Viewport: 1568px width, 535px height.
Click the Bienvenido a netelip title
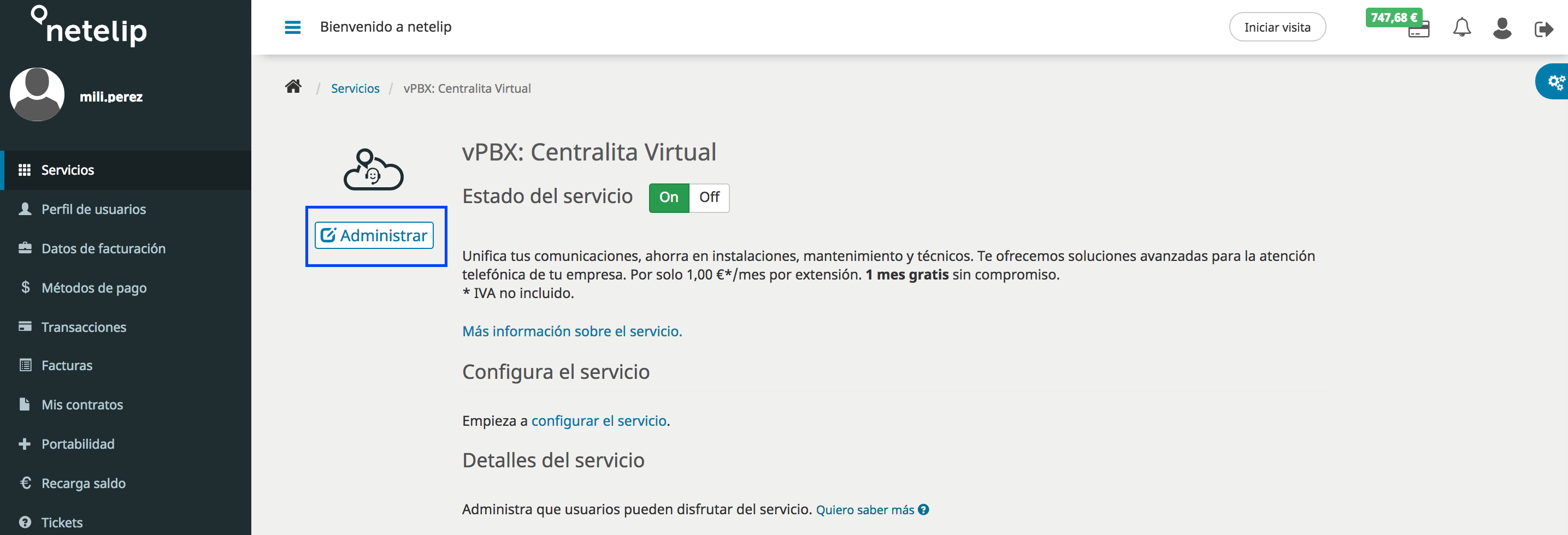[x=386, y=27]
